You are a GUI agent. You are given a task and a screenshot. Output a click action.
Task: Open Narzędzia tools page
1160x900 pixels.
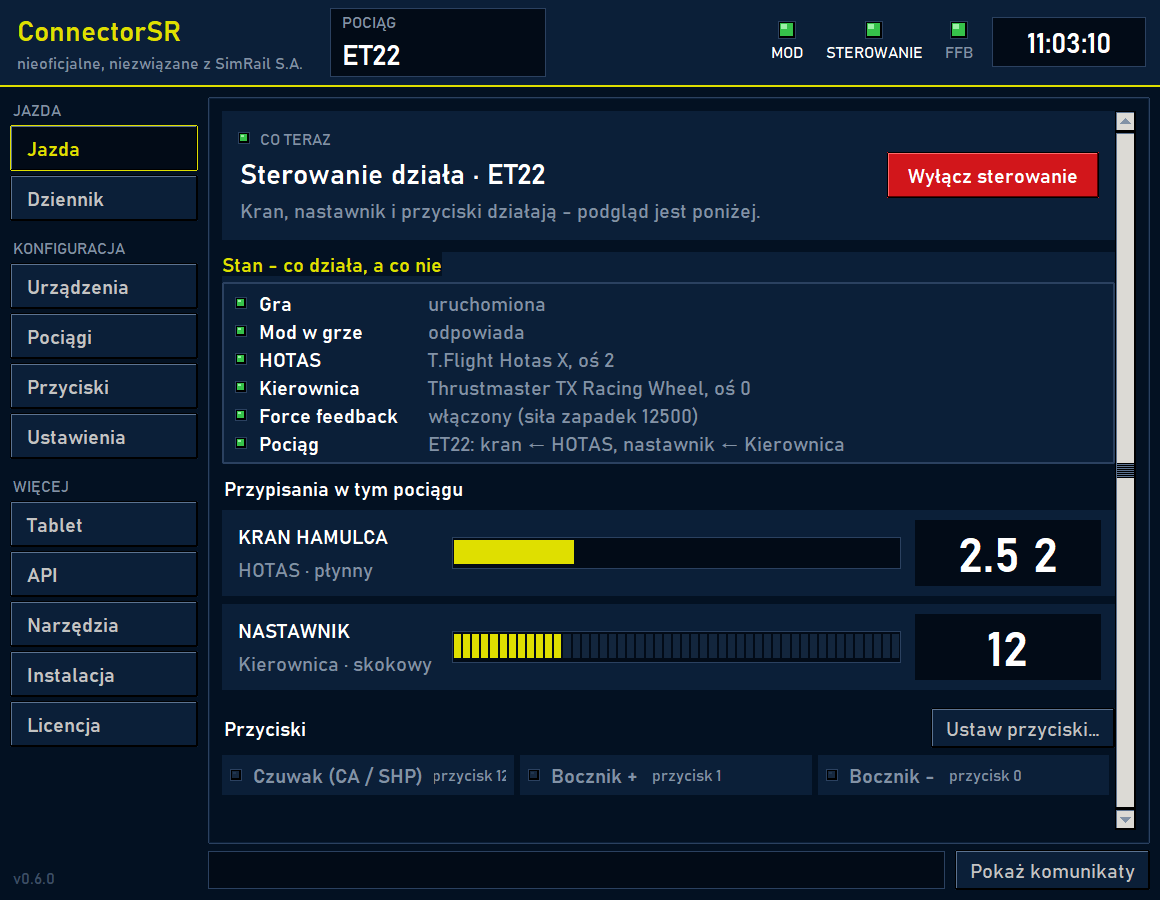[104, 625]
